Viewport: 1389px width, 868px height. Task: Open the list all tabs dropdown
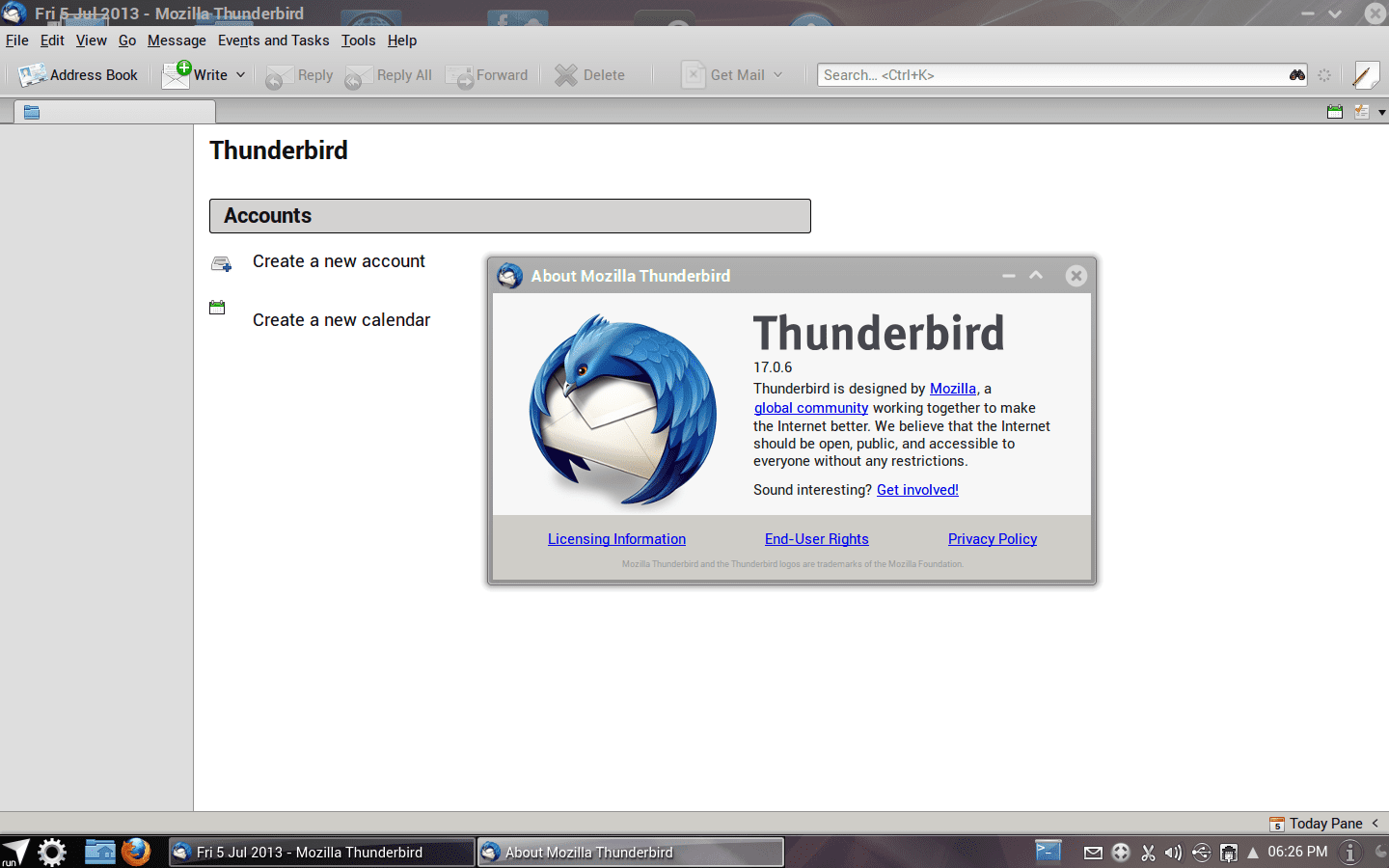point(1381,113)
